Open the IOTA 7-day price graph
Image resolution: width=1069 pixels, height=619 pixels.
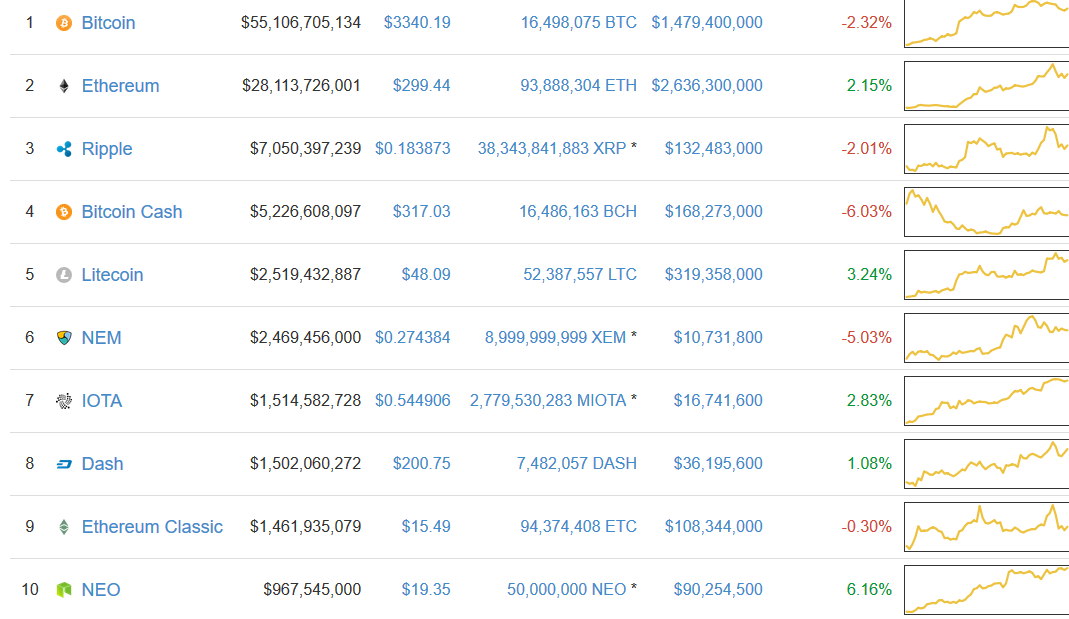pos(986,401)
